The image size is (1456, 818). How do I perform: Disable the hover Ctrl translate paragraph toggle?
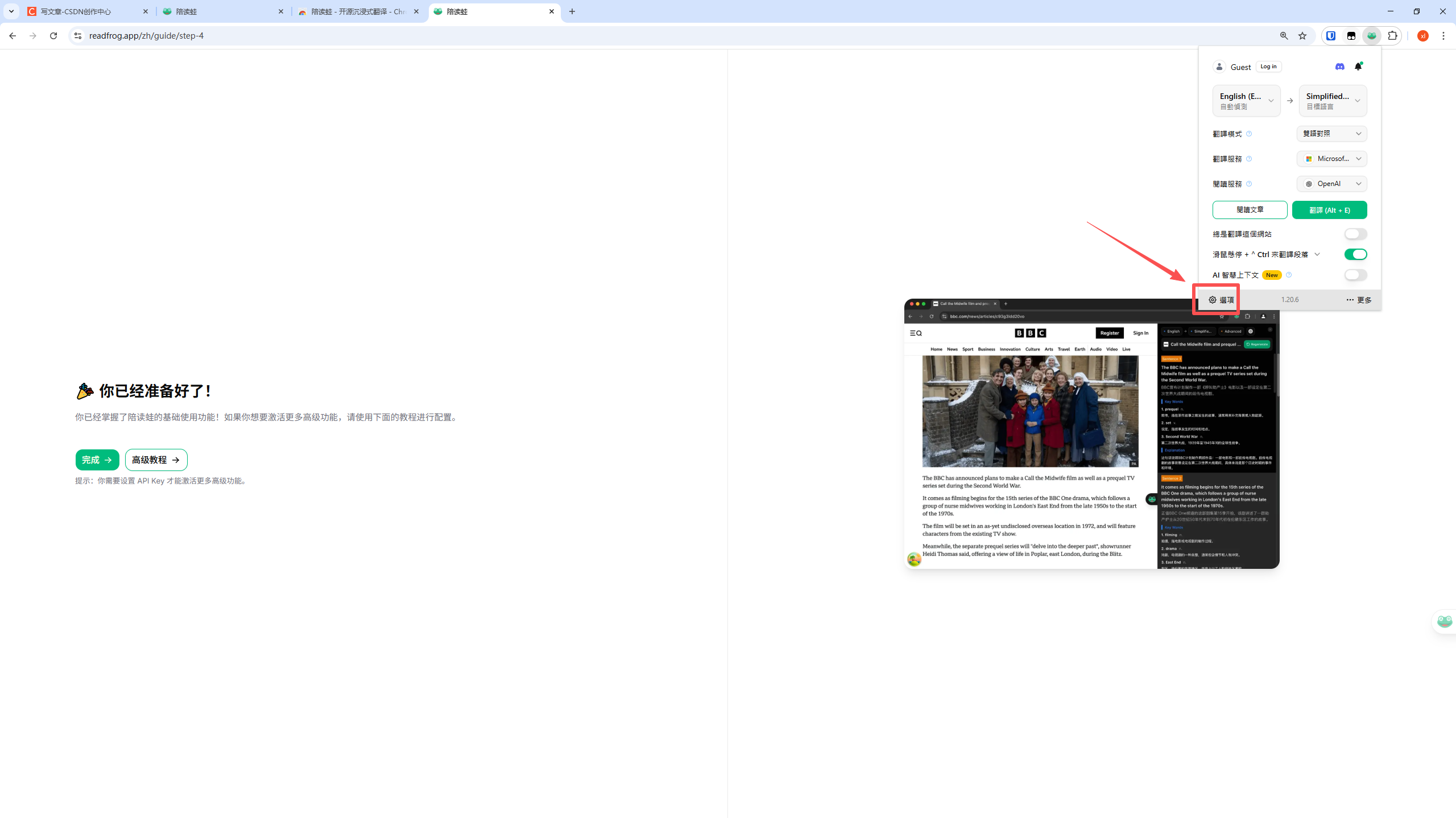tap(1355, 254)
